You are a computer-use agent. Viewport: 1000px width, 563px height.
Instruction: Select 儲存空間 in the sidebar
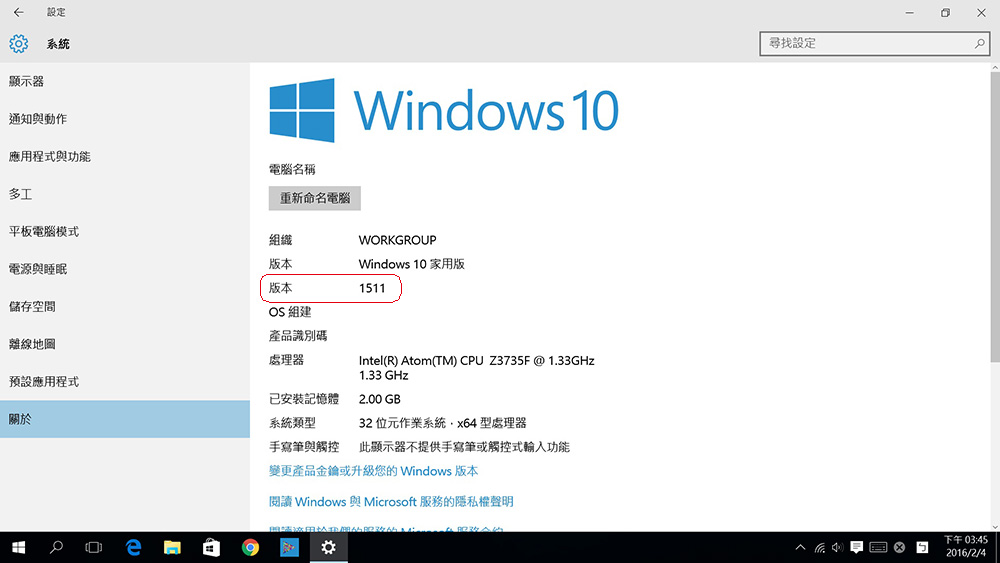(124, 307)
